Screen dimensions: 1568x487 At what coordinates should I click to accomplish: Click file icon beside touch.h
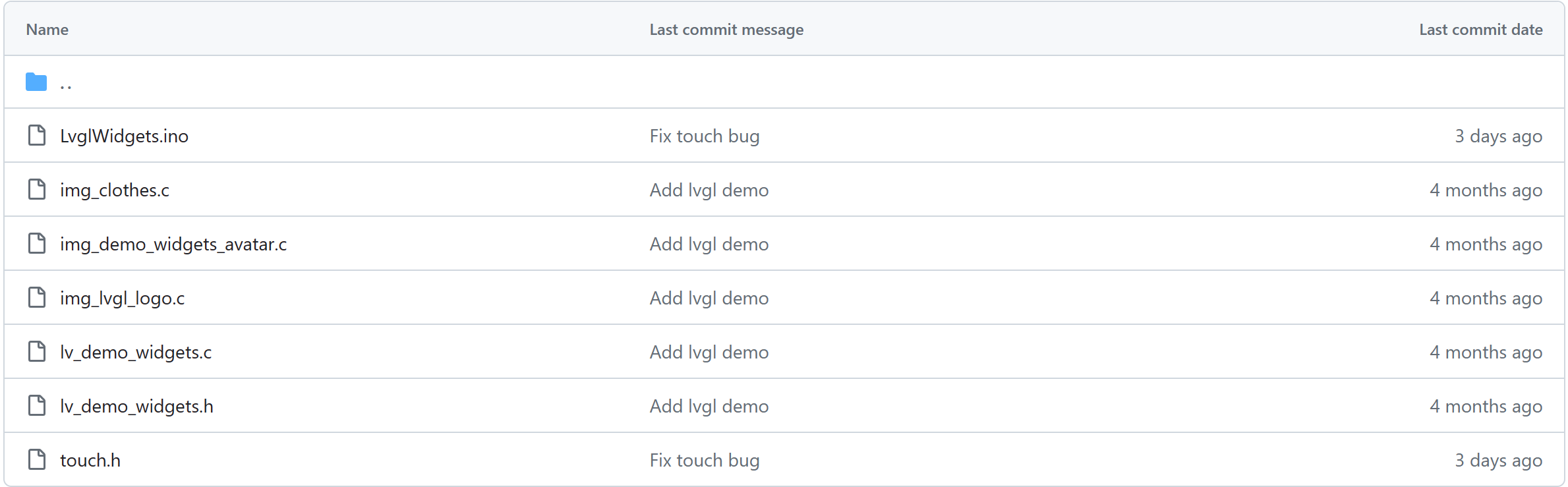(37, 459)
